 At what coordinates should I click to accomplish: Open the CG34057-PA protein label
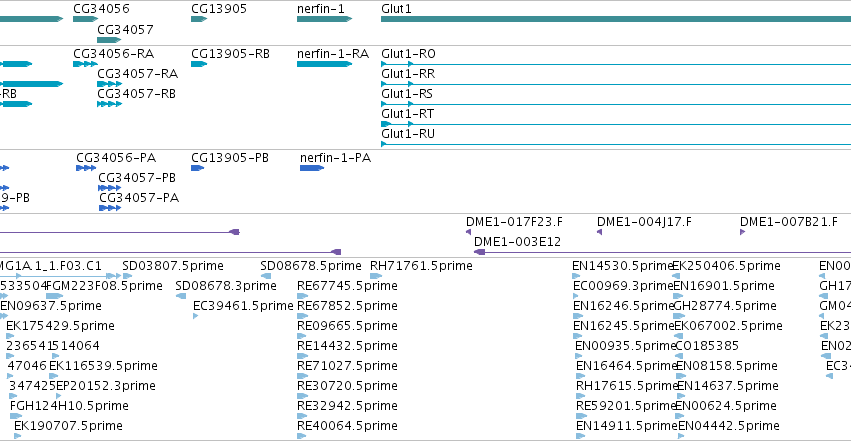click(x=139, y=198)
